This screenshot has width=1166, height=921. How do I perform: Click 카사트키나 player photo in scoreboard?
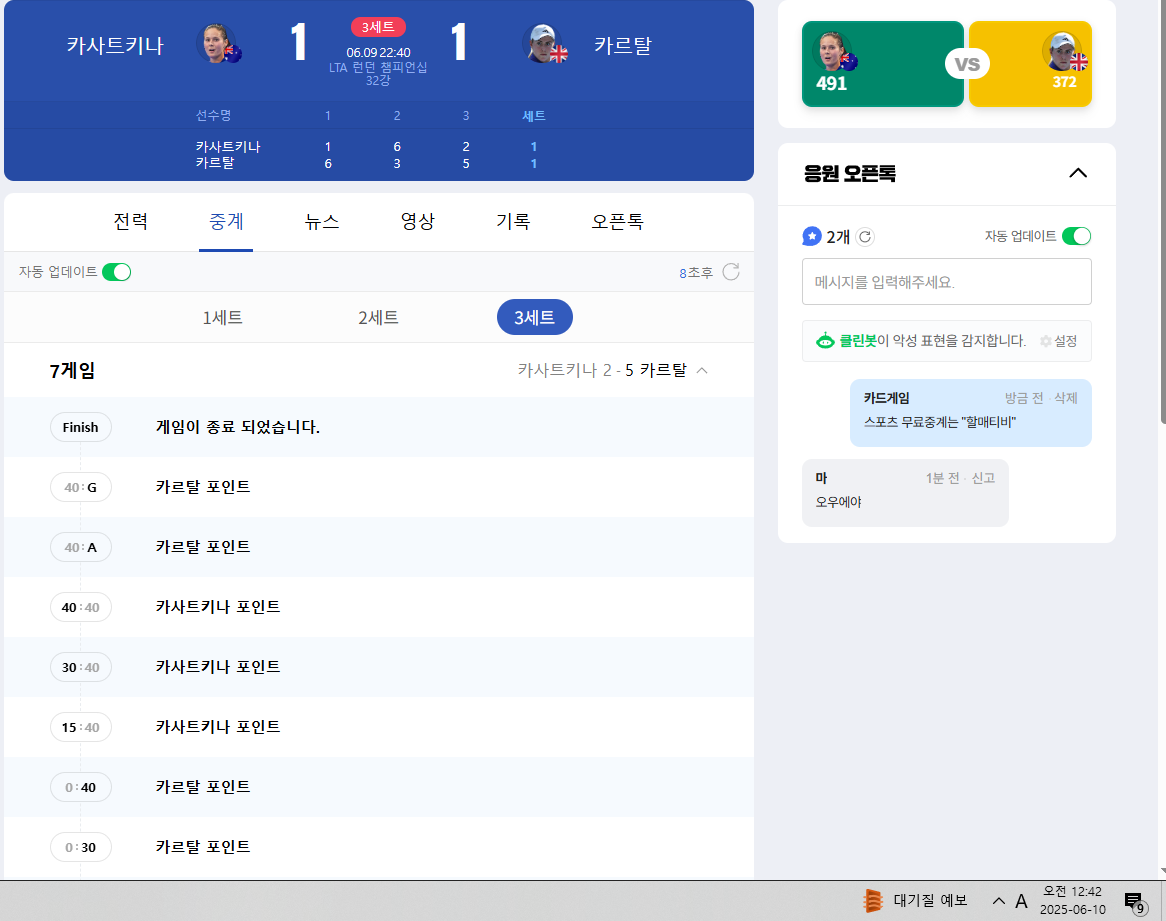pyautogui.click(x=217, y=44)
